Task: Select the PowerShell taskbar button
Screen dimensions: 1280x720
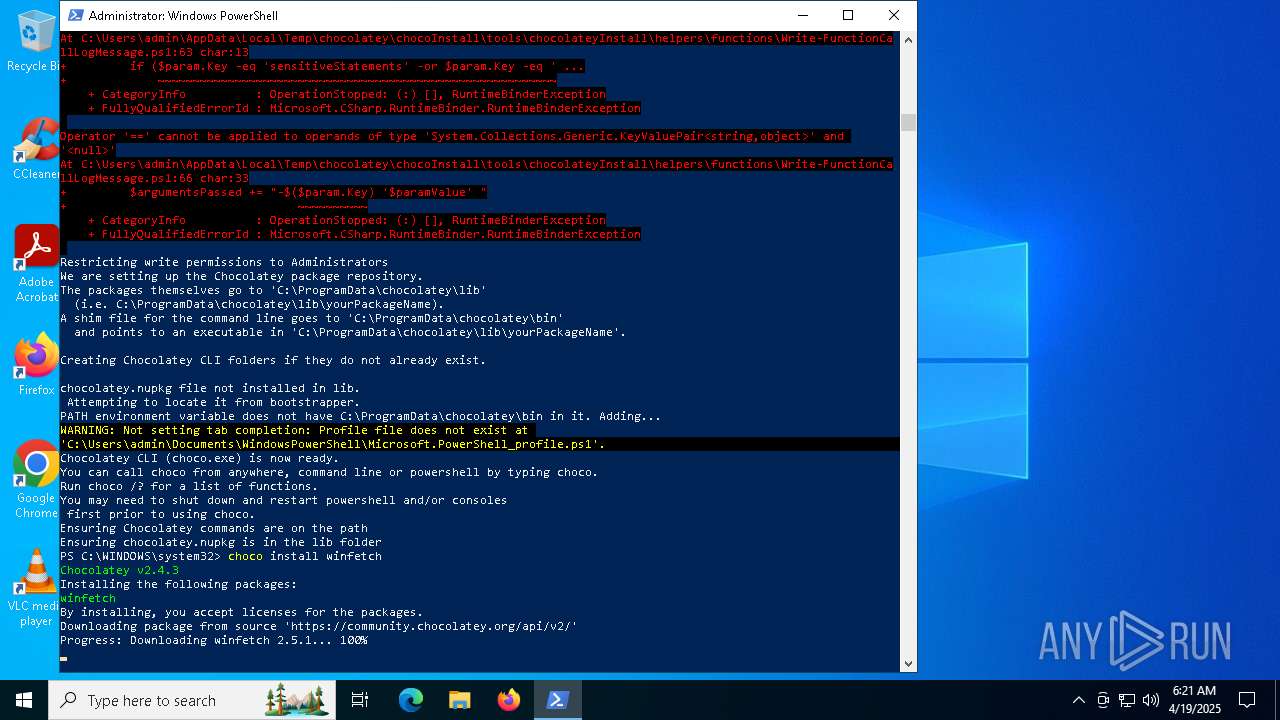Action: tap(558, 700)
